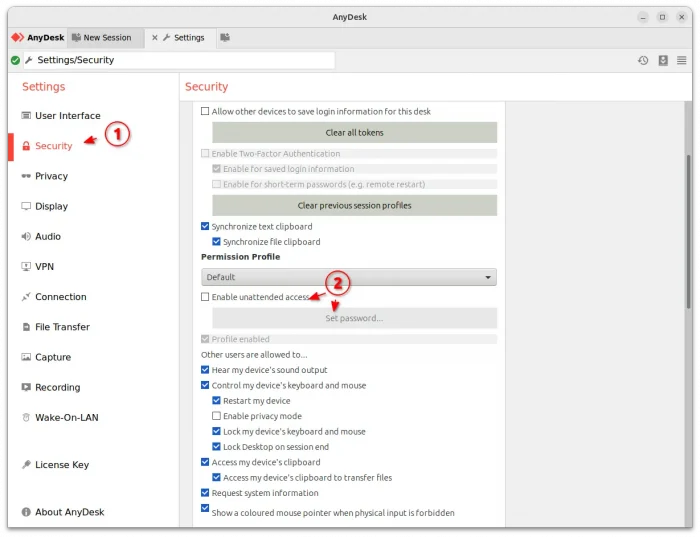
Task: Click the AnyDesk logo icon
Action: pos(17,37)
